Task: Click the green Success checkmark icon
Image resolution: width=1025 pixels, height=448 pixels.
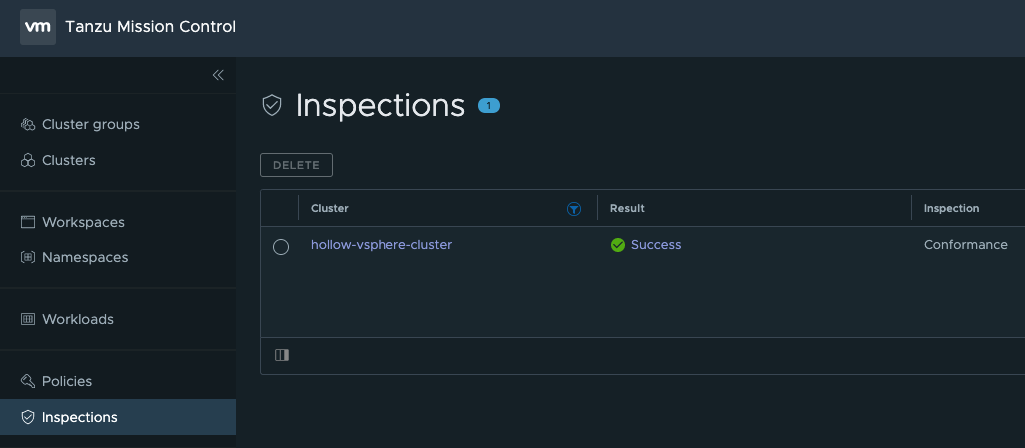Action: click(x=618, y=245)
